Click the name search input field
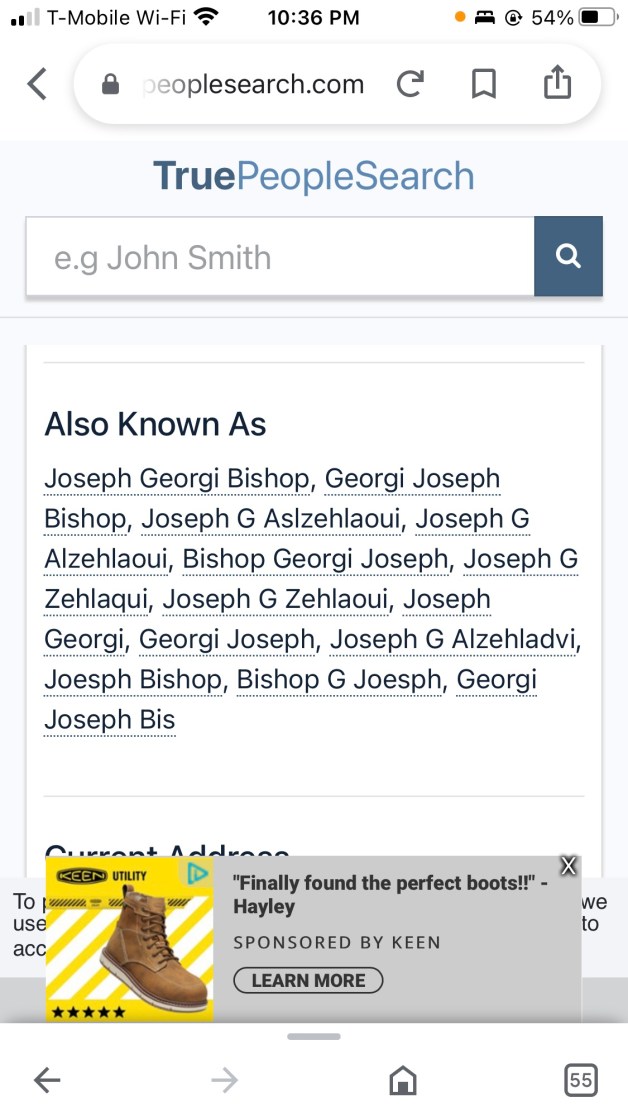The image size is (628, 1117). 280,257
